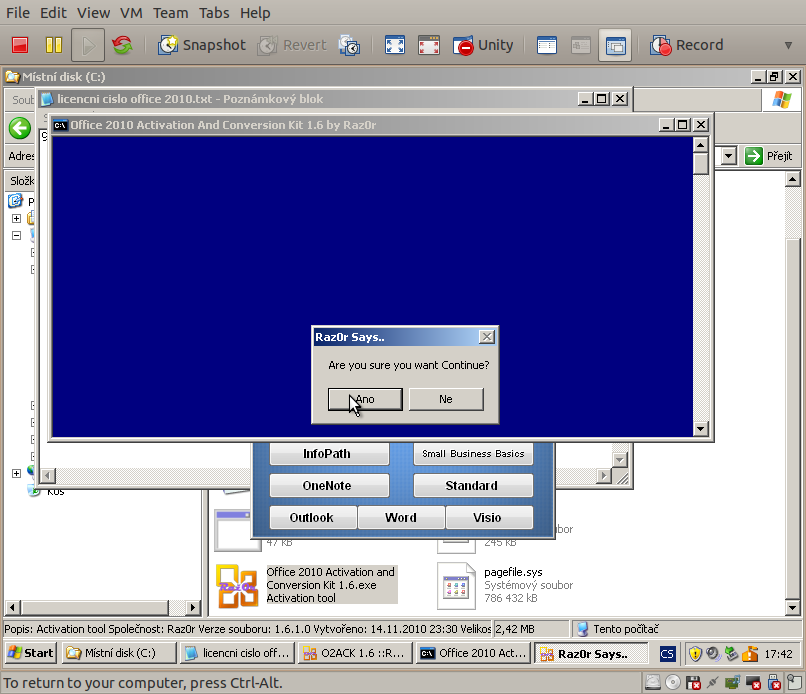
Task: Collapse the tree node with minus
Action: click(16, 235)
